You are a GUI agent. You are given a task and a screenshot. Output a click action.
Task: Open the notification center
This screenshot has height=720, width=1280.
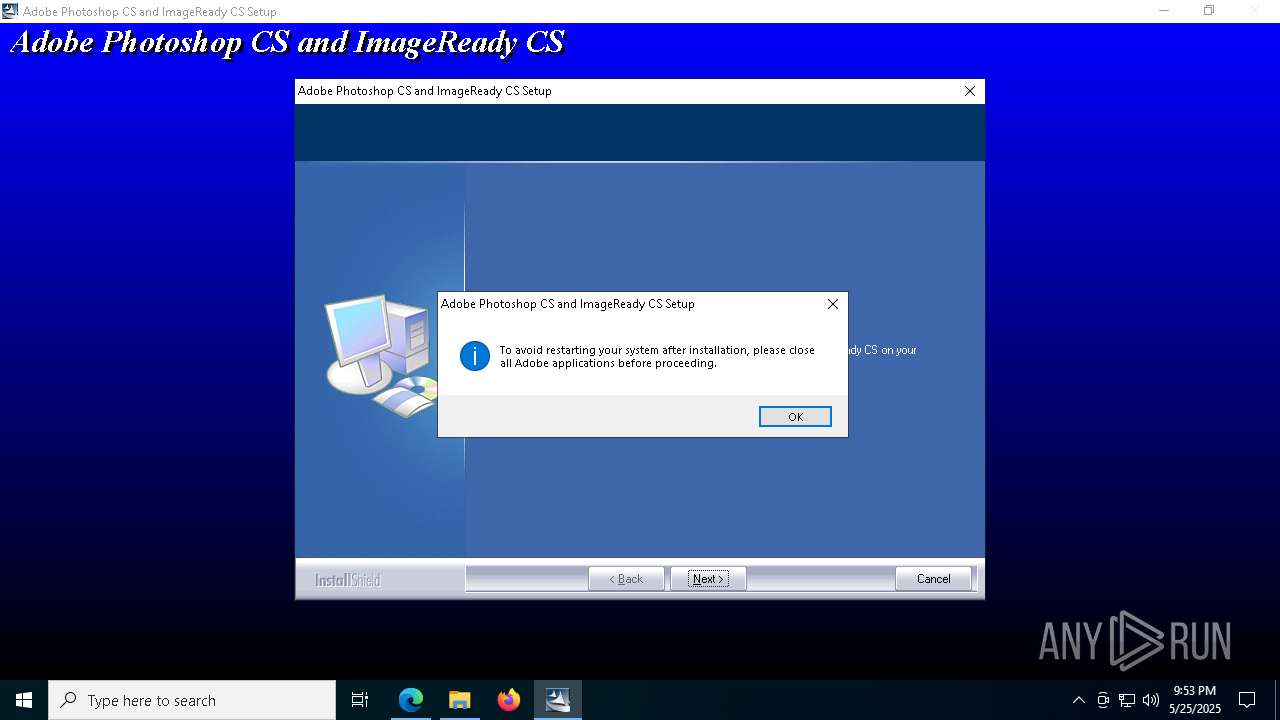coord(1247,700)
